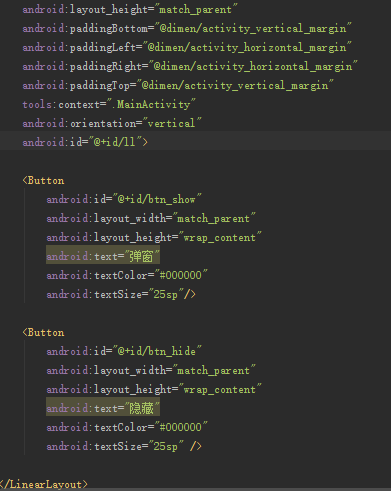
Task: Click textColor="#000000" of the btn_show Button
Action: [x=127, y=275]
